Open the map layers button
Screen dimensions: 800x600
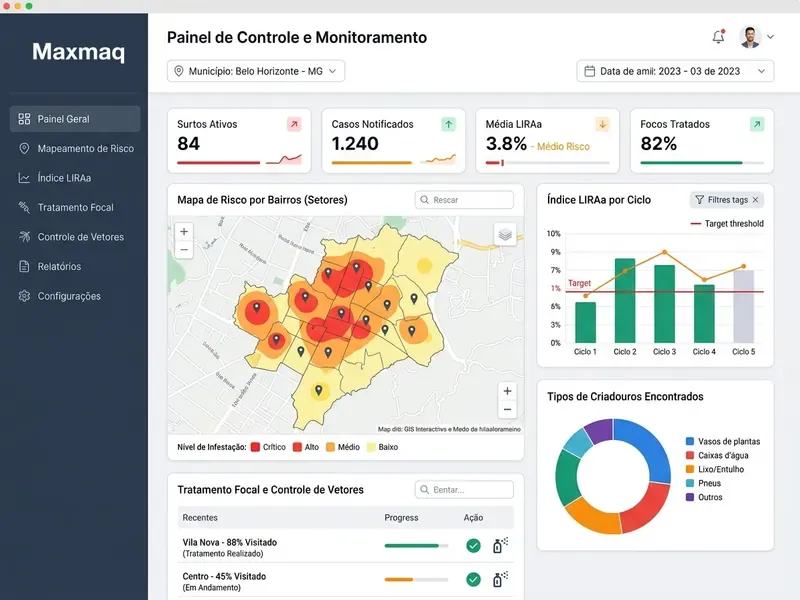[505, 235]
